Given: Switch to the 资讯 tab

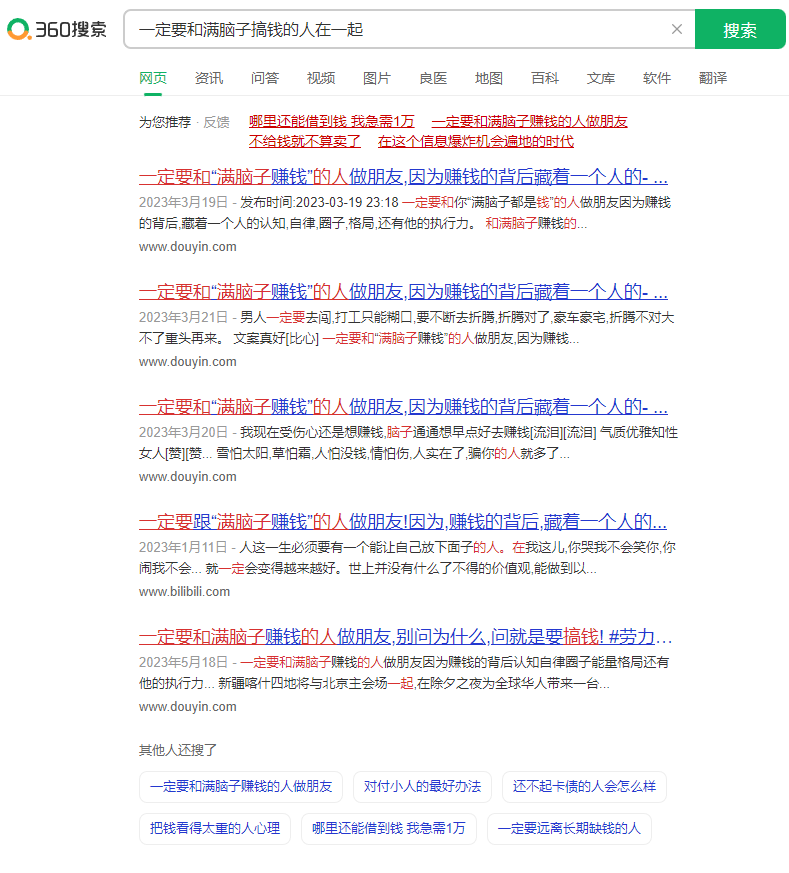Looking at the screenshot, I should (209, 78).
